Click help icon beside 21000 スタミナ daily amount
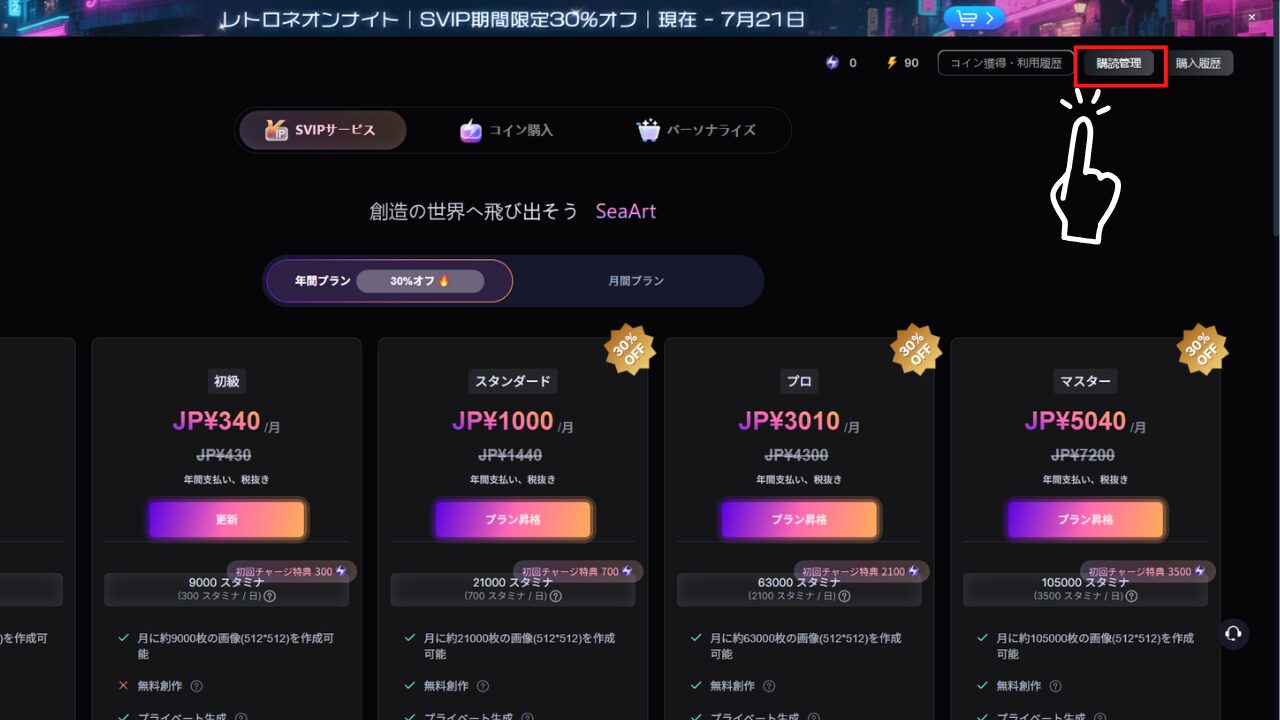 click(556, 596)
